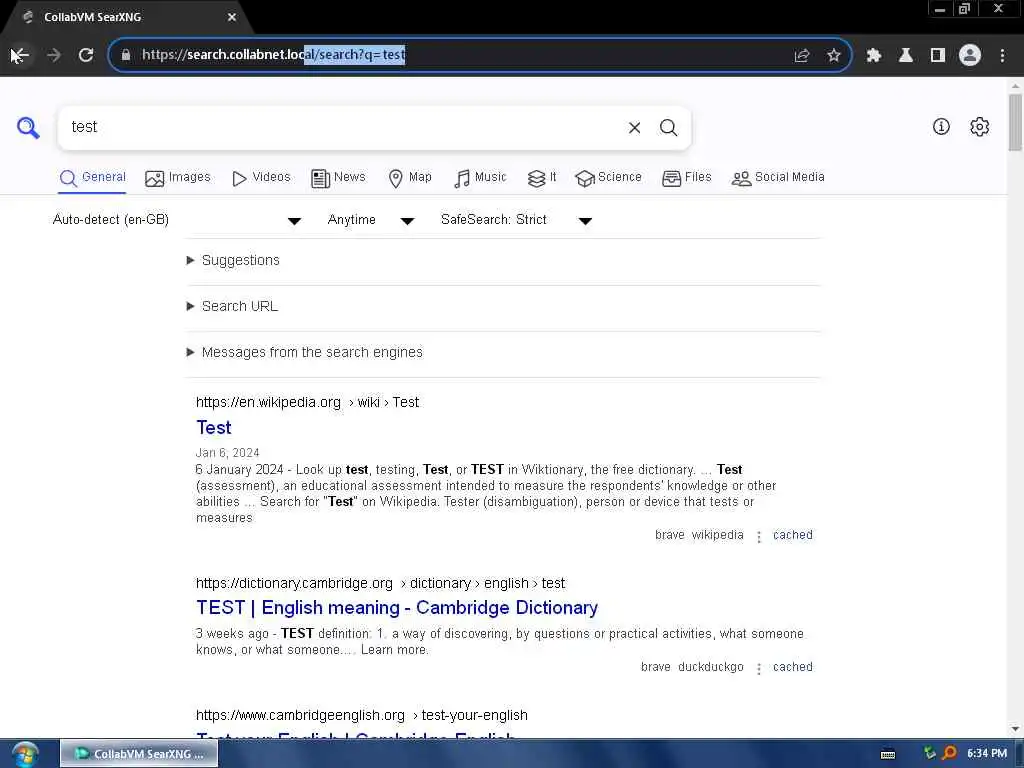Image resolution: width=1024 pixels, height=768 pixels.
Task: Switch to the Videos tab
Action: coord(261,178)
